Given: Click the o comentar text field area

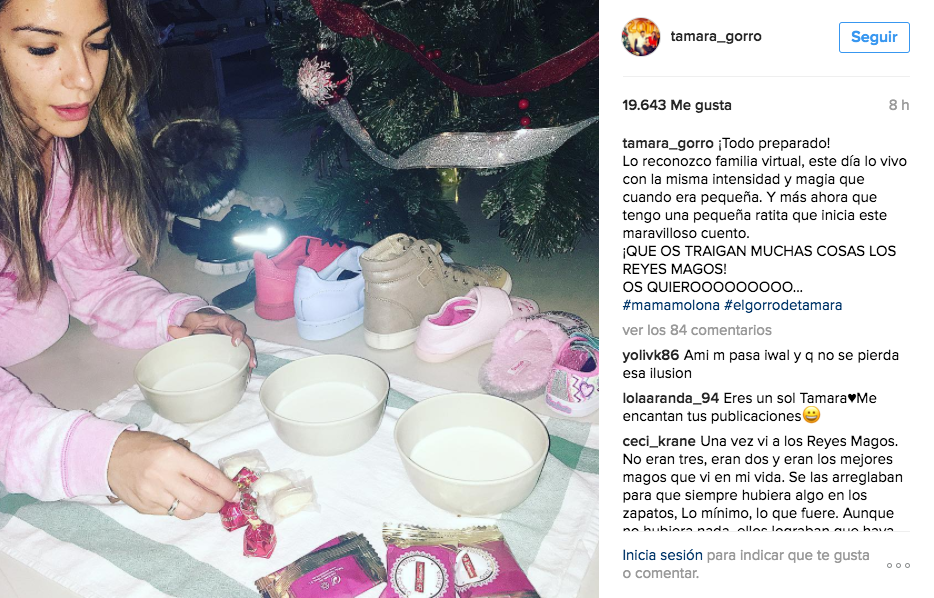Looking at the screenshot, I should point(660,573).
